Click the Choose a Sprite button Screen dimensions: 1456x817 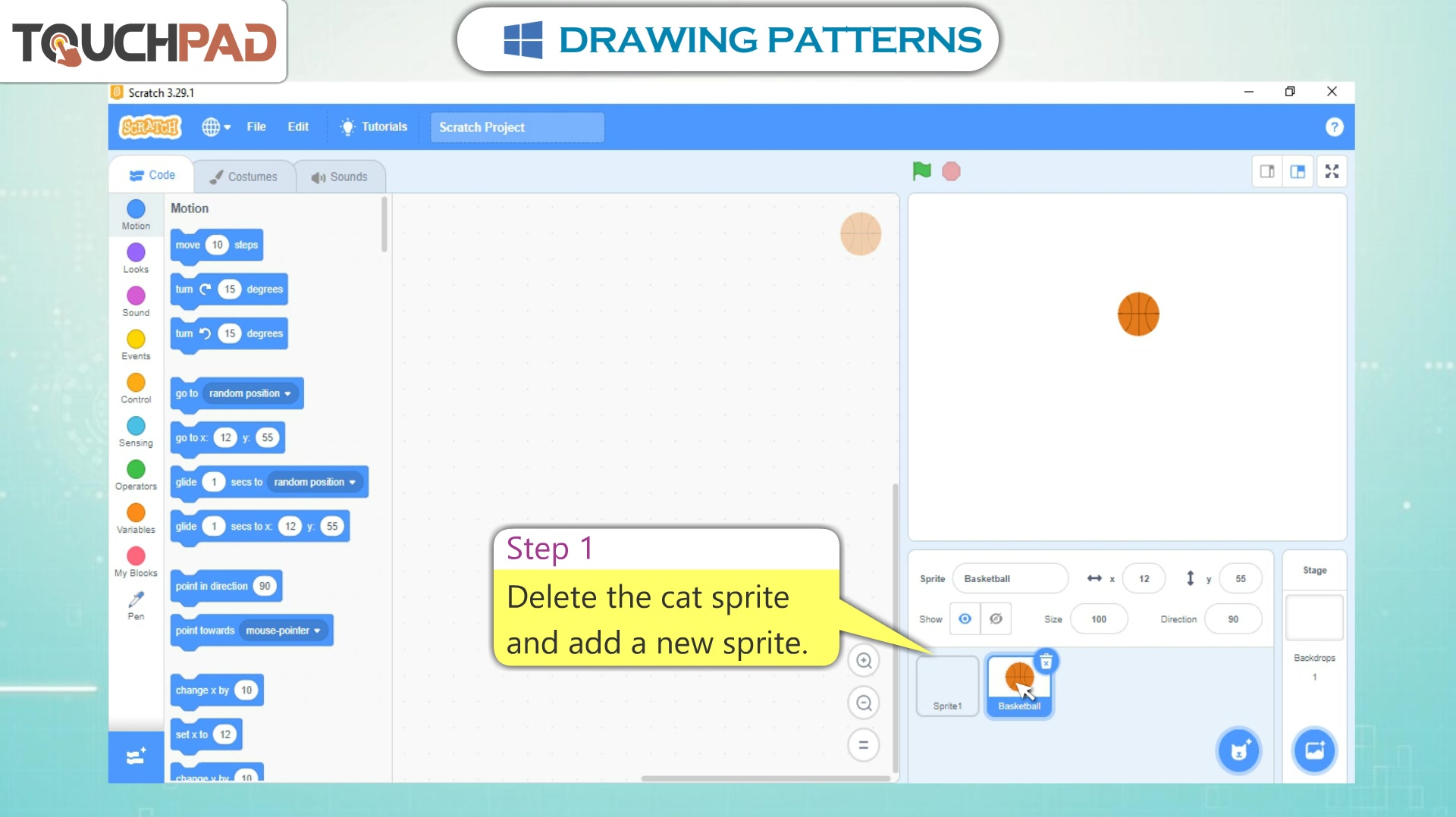[1239, 751]
